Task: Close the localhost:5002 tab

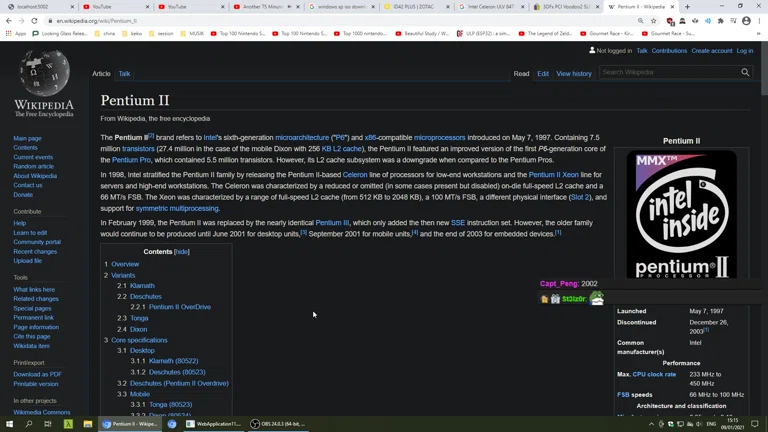Action: coord(72,7)
